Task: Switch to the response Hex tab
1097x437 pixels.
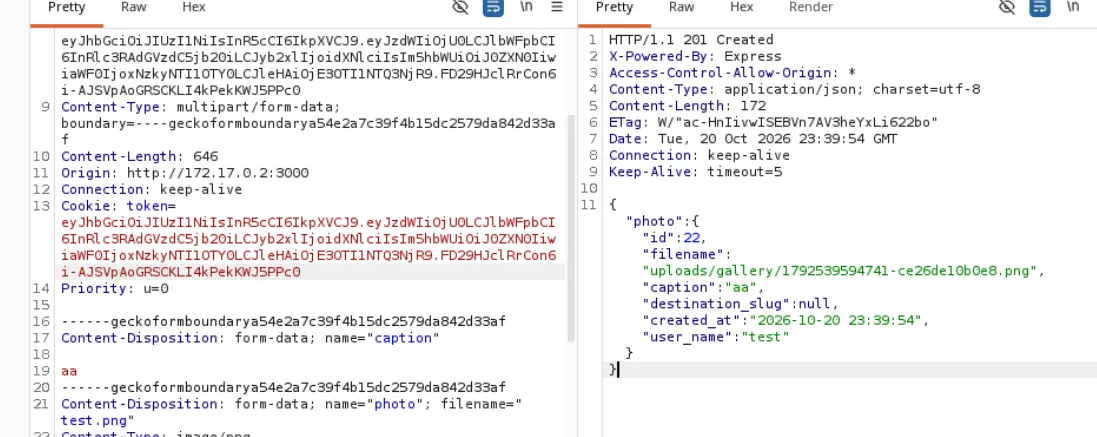Action: 742,7
